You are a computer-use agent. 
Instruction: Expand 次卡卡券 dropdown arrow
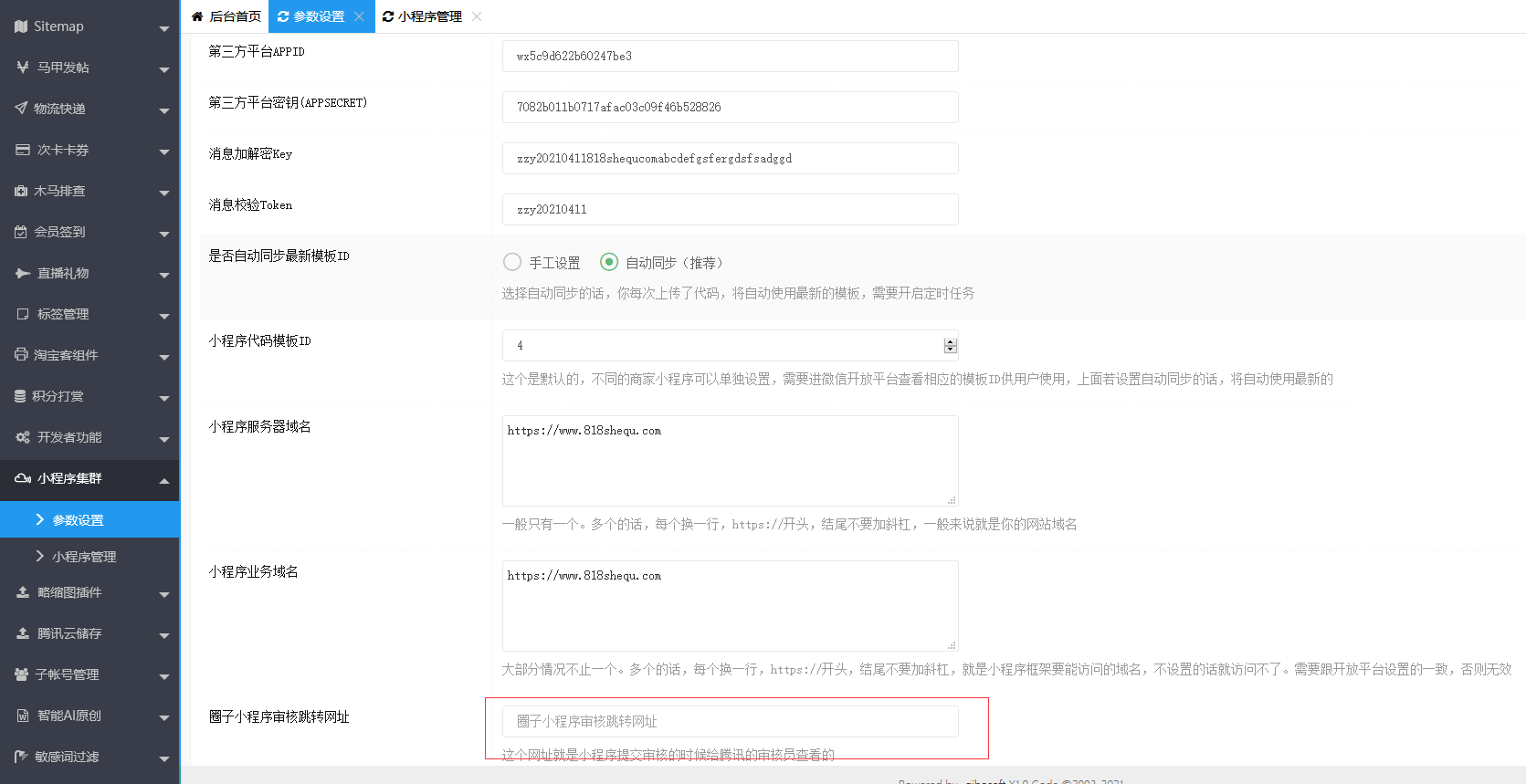point(164,152)
